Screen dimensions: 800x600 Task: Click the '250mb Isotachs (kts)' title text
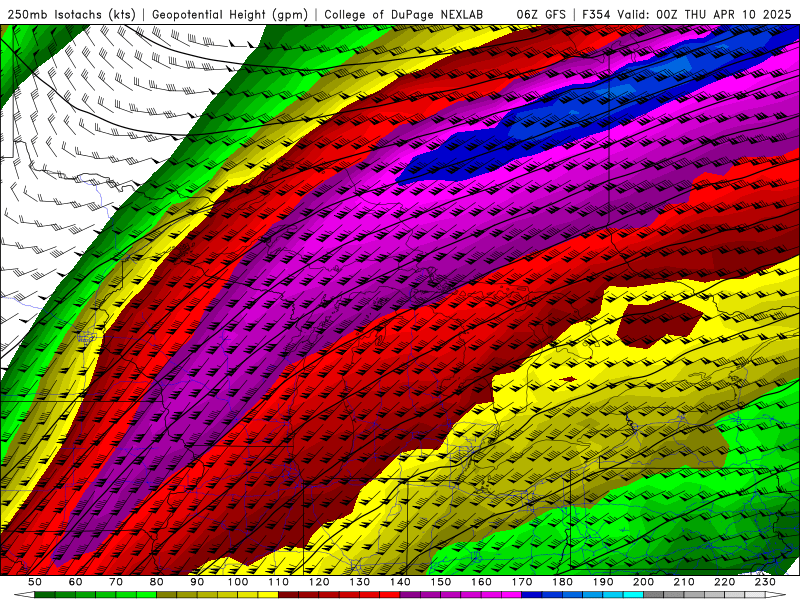point(71,14)
